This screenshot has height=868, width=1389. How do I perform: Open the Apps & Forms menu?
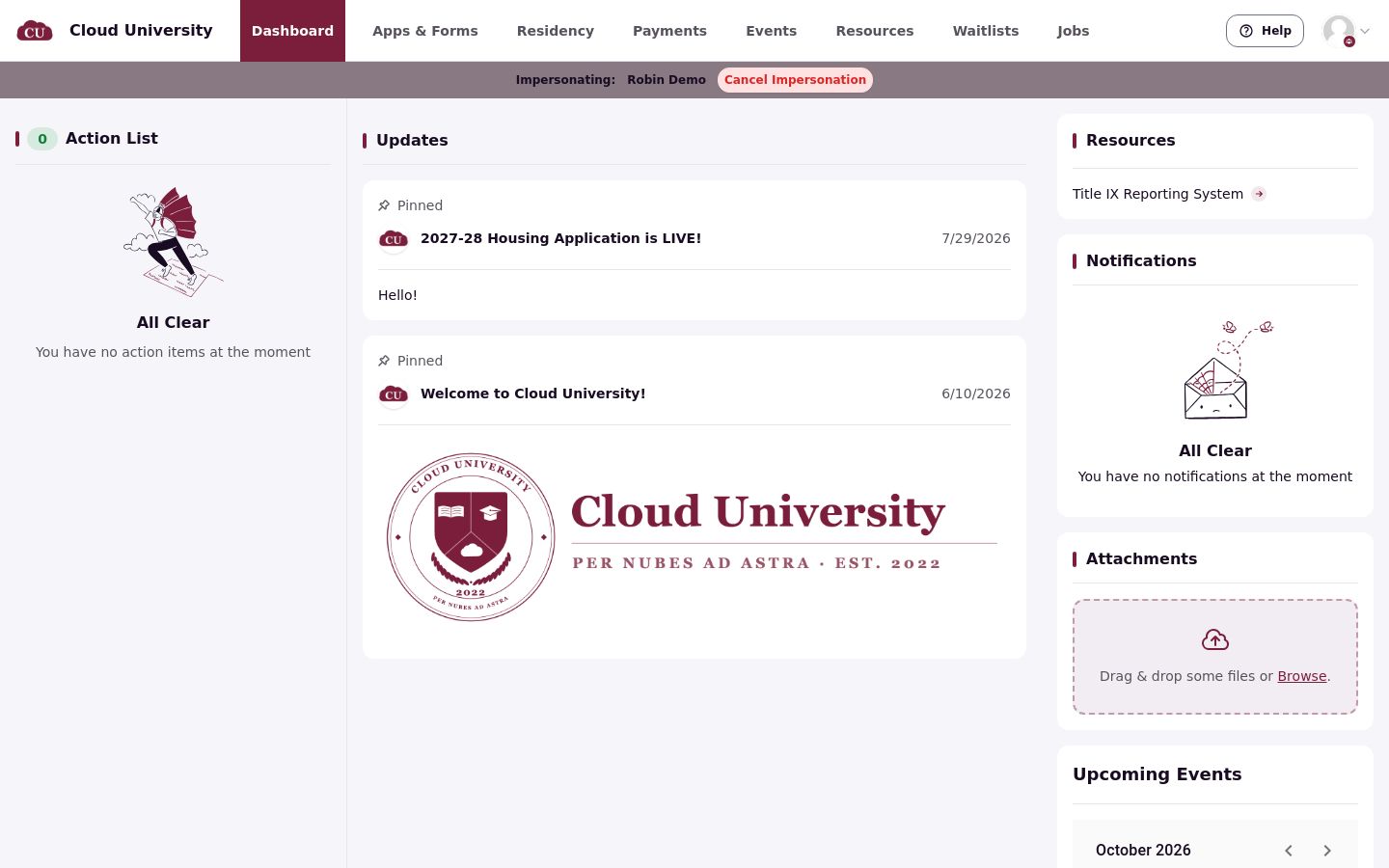(425, 31)
